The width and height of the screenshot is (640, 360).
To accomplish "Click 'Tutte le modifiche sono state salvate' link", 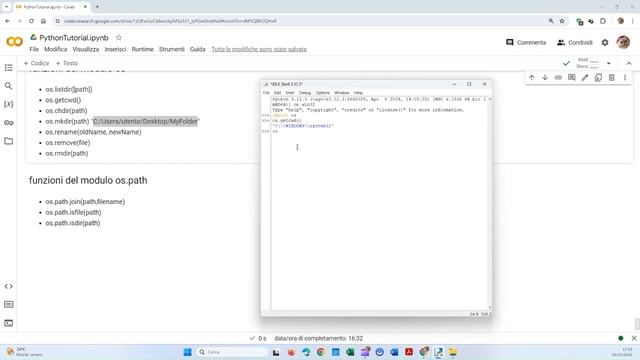I will tap(259, 49).
